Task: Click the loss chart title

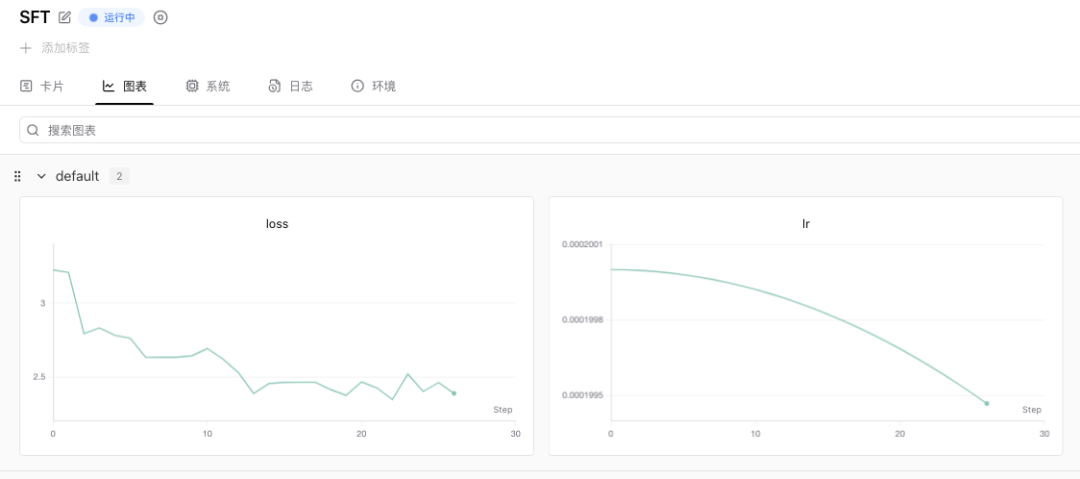Action: (x=276, y=224)
